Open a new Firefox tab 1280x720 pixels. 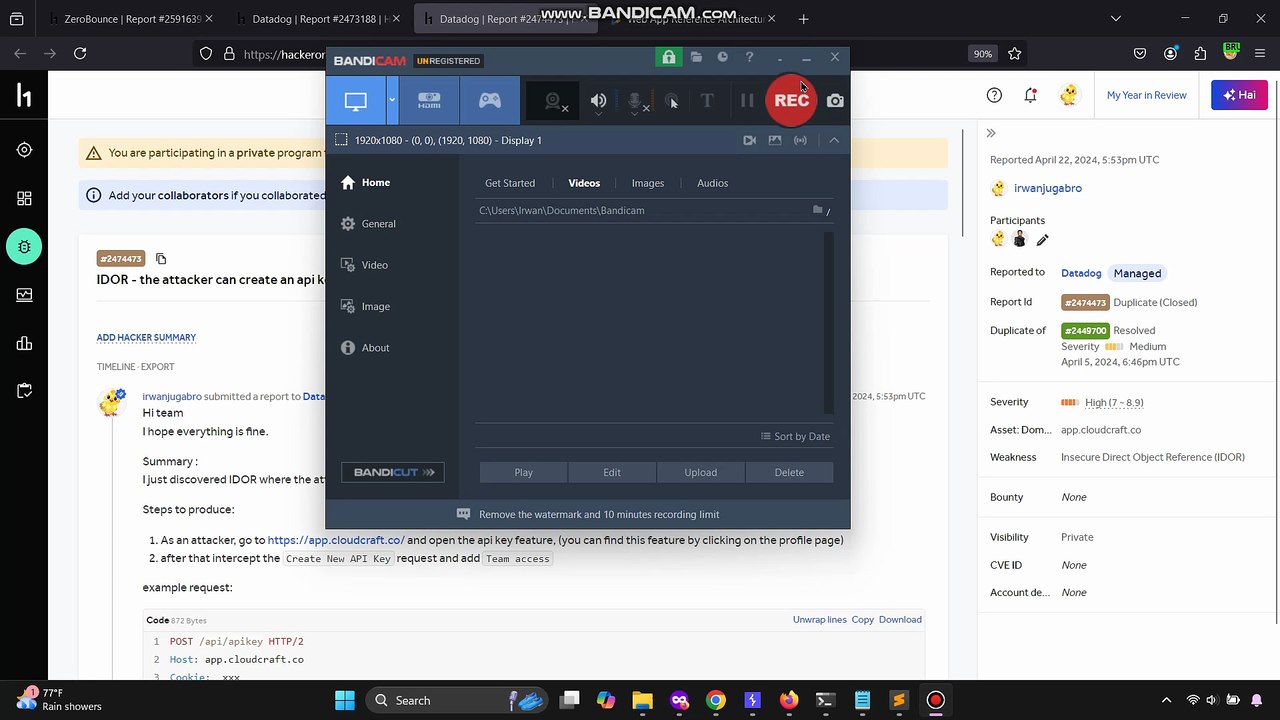tap(803, 18)
